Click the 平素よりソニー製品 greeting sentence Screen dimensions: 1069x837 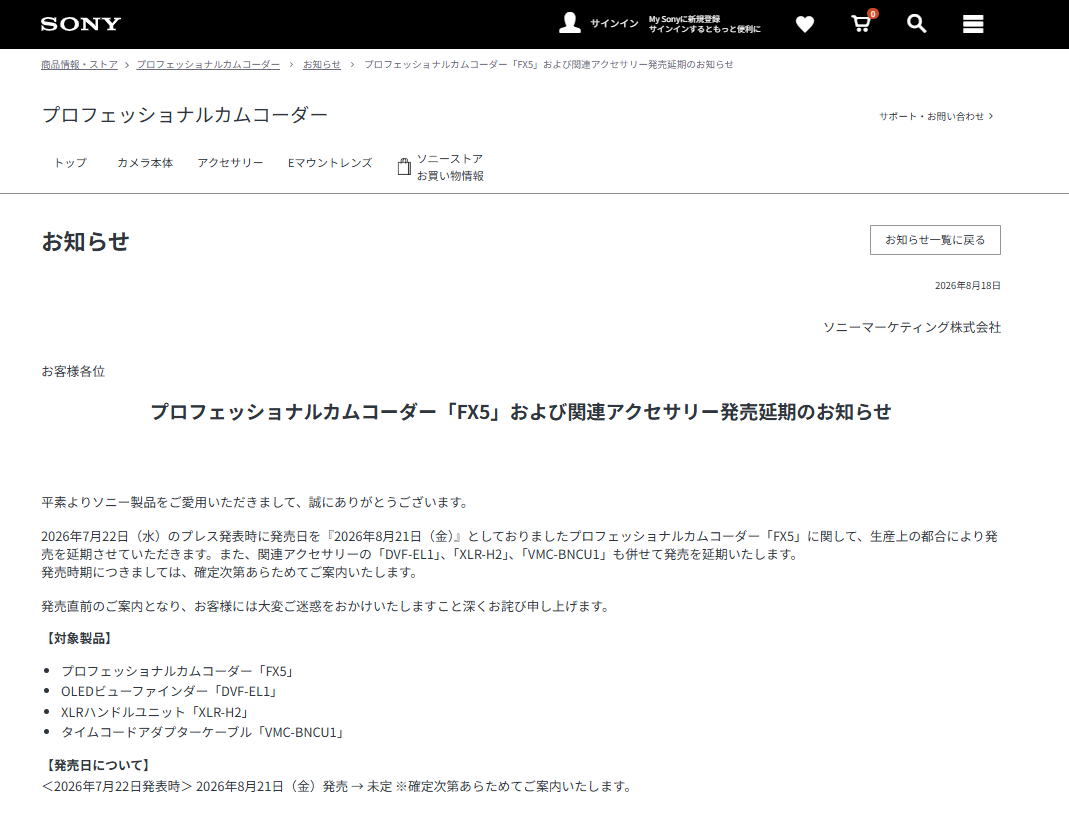[x=257, y=502]
